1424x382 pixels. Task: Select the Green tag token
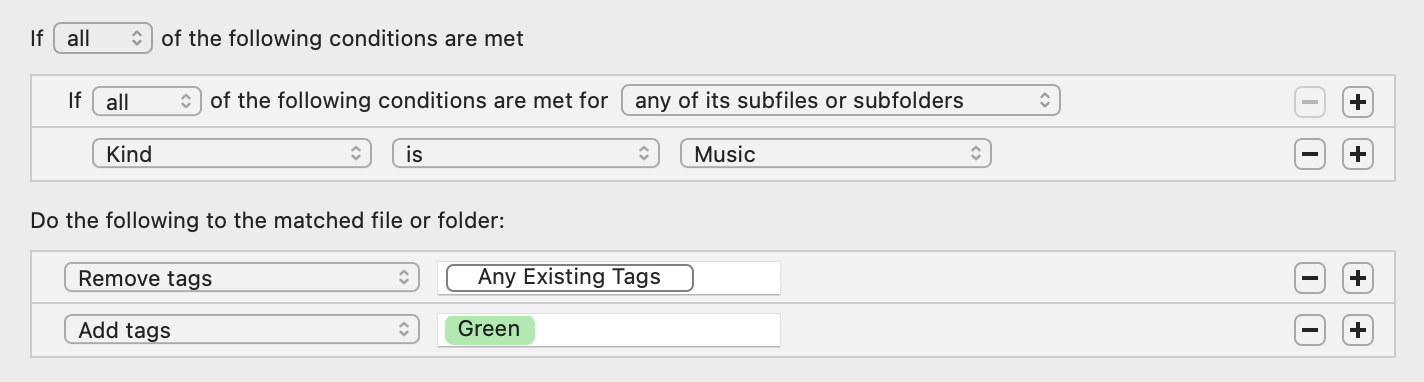click(490, 329)
